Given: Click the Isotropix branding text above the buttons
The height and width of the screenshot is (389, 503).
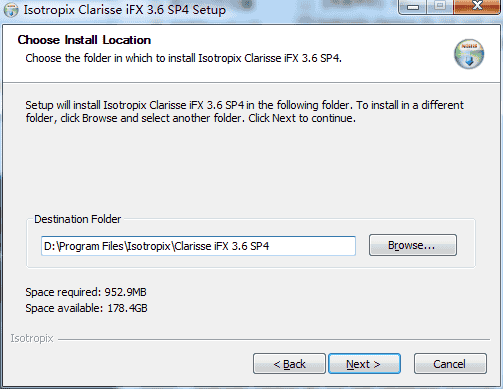Looking at the screenshot, I should pos(32,338).
